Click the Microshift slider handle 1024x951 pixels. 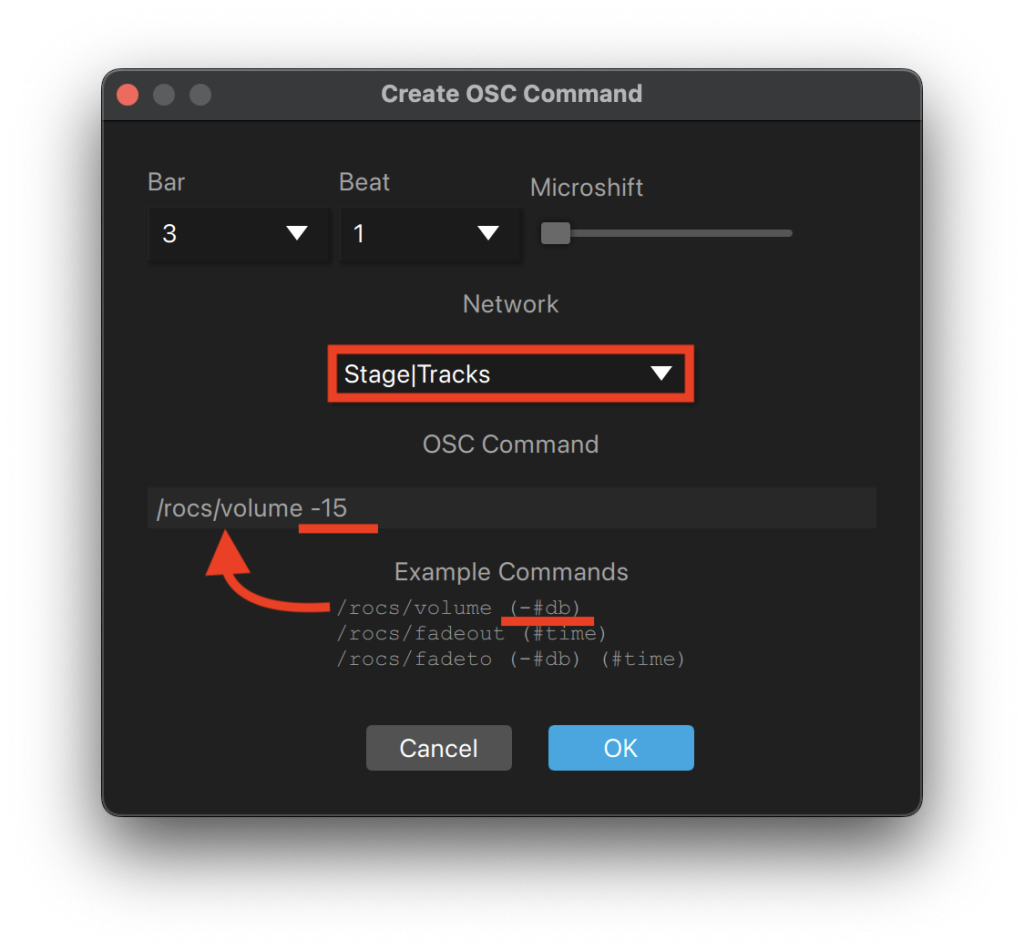coord(556,233)
